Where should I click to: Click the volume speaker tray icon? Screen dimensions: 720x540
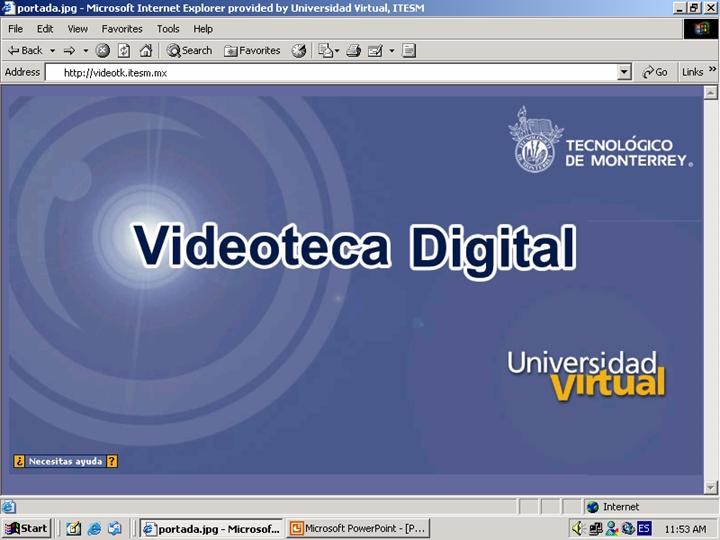click(x=578, y=529)
